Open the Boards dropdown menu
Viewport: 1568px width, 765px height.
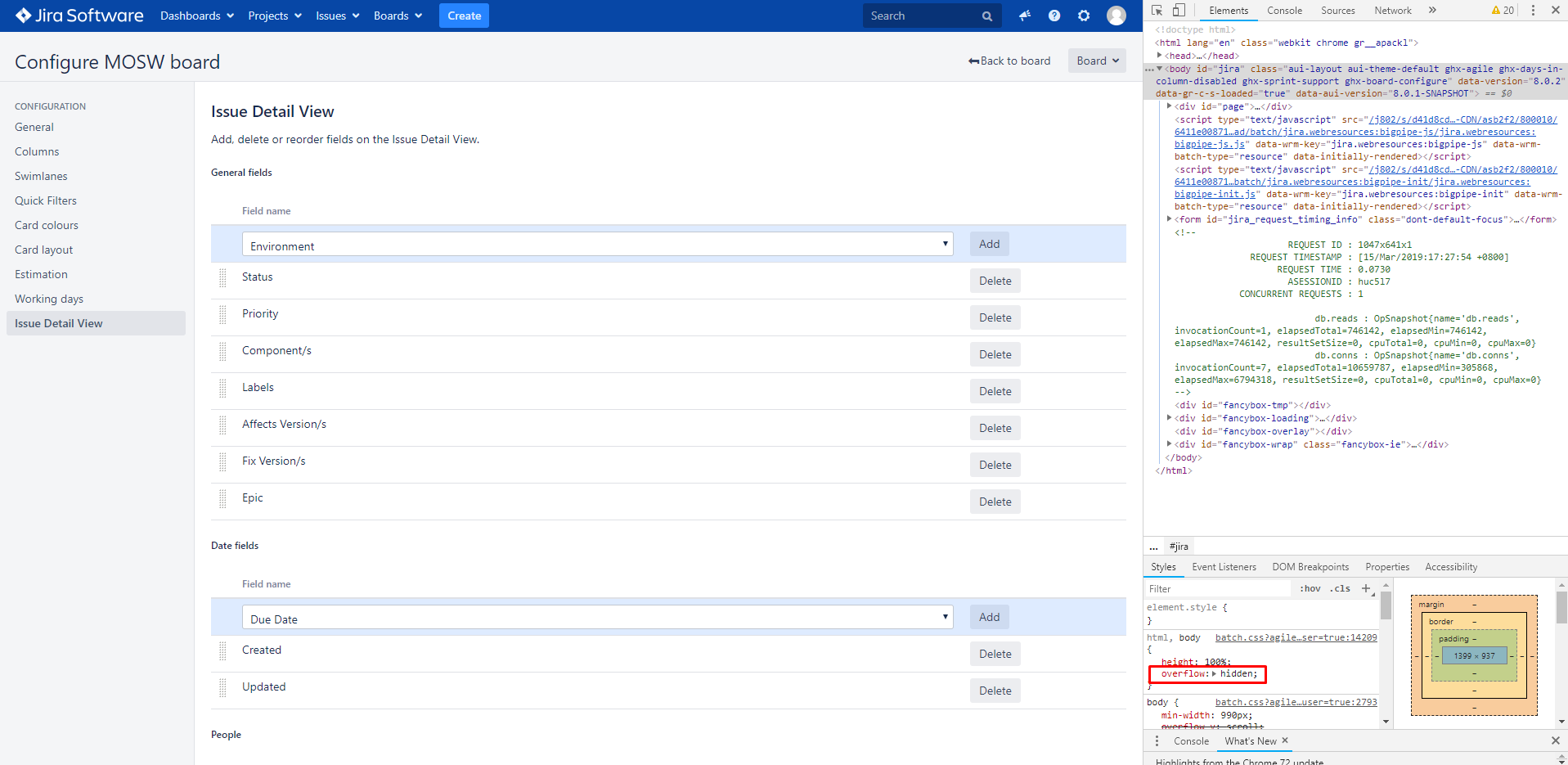[x=398, y=16]
